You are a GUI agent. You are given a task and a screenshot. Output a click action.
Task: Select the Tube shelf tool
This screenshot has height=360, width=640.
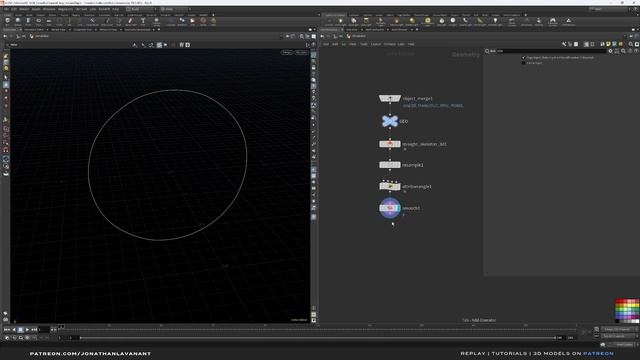click(x=28, y=21)
